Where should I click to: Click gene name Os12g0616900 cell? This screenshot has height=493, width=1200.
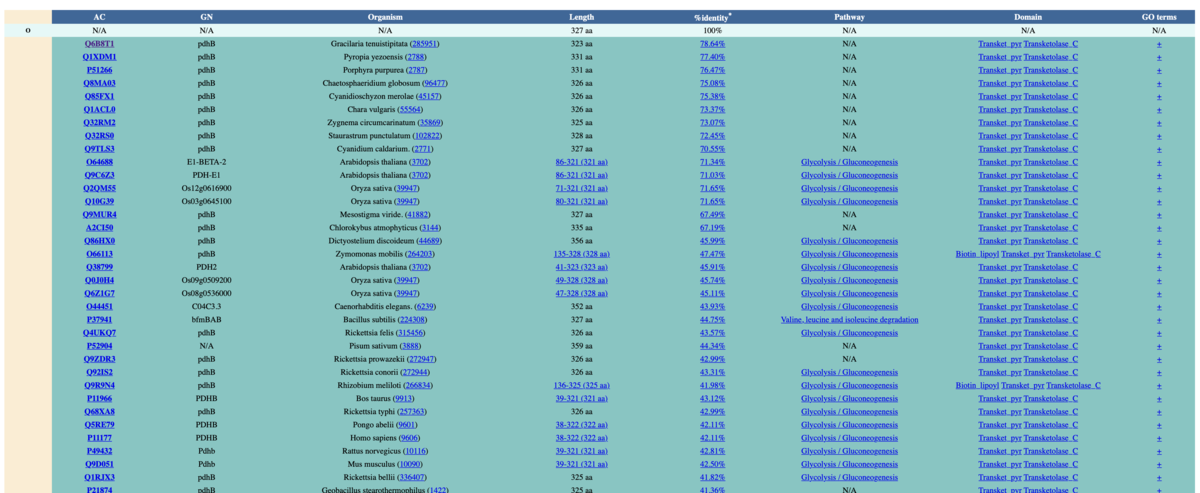(206, 188)
